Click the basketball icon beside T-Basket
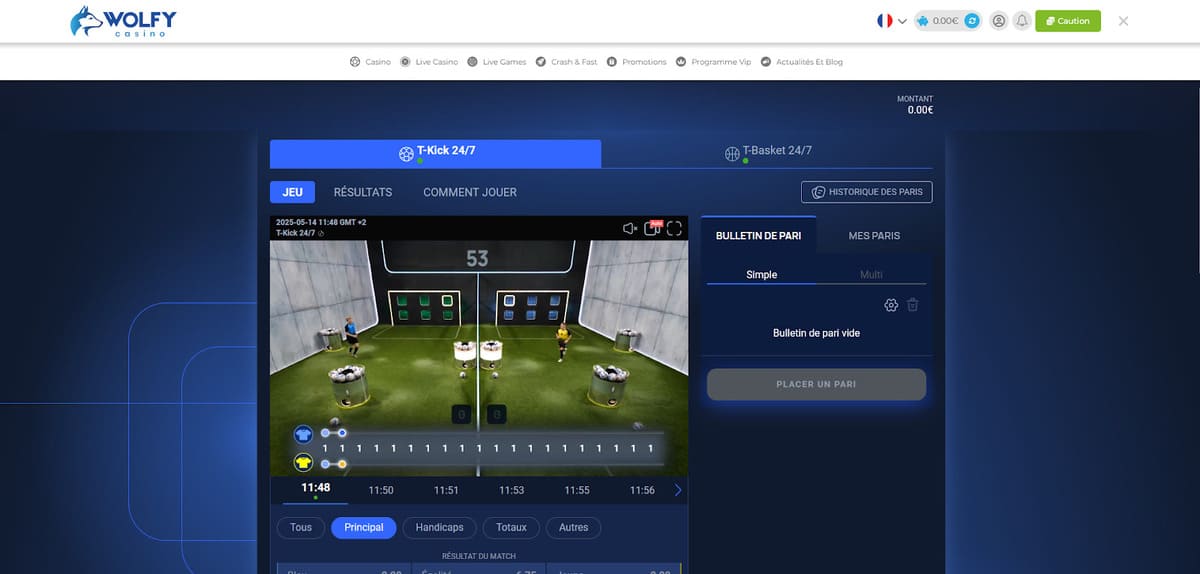This screenshot has width=1200, height=574. click(732, 154)
